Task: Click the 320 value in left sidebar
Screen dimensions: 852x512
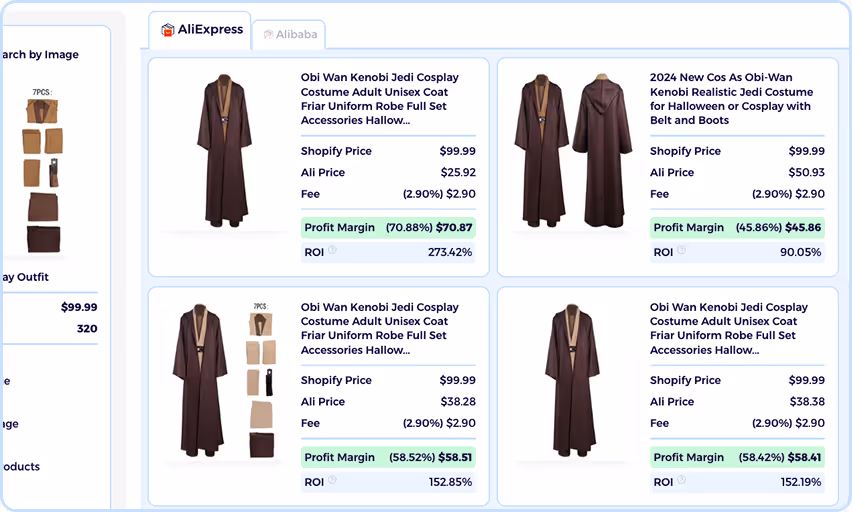Action: 87,329
